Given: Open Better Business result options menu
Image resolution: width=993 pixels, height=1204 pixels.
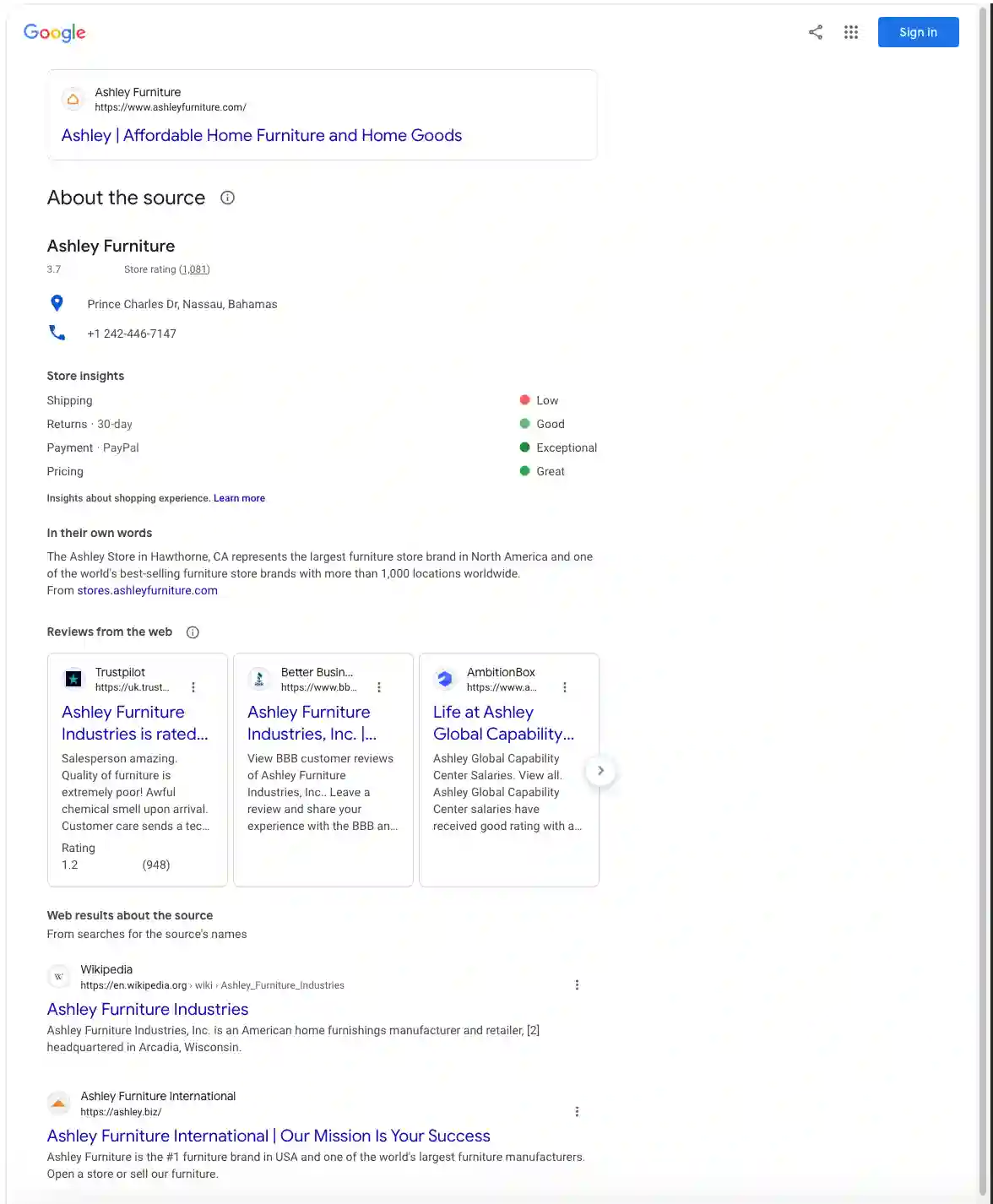Looking at the screenshot, I should [x=379, y=687].
